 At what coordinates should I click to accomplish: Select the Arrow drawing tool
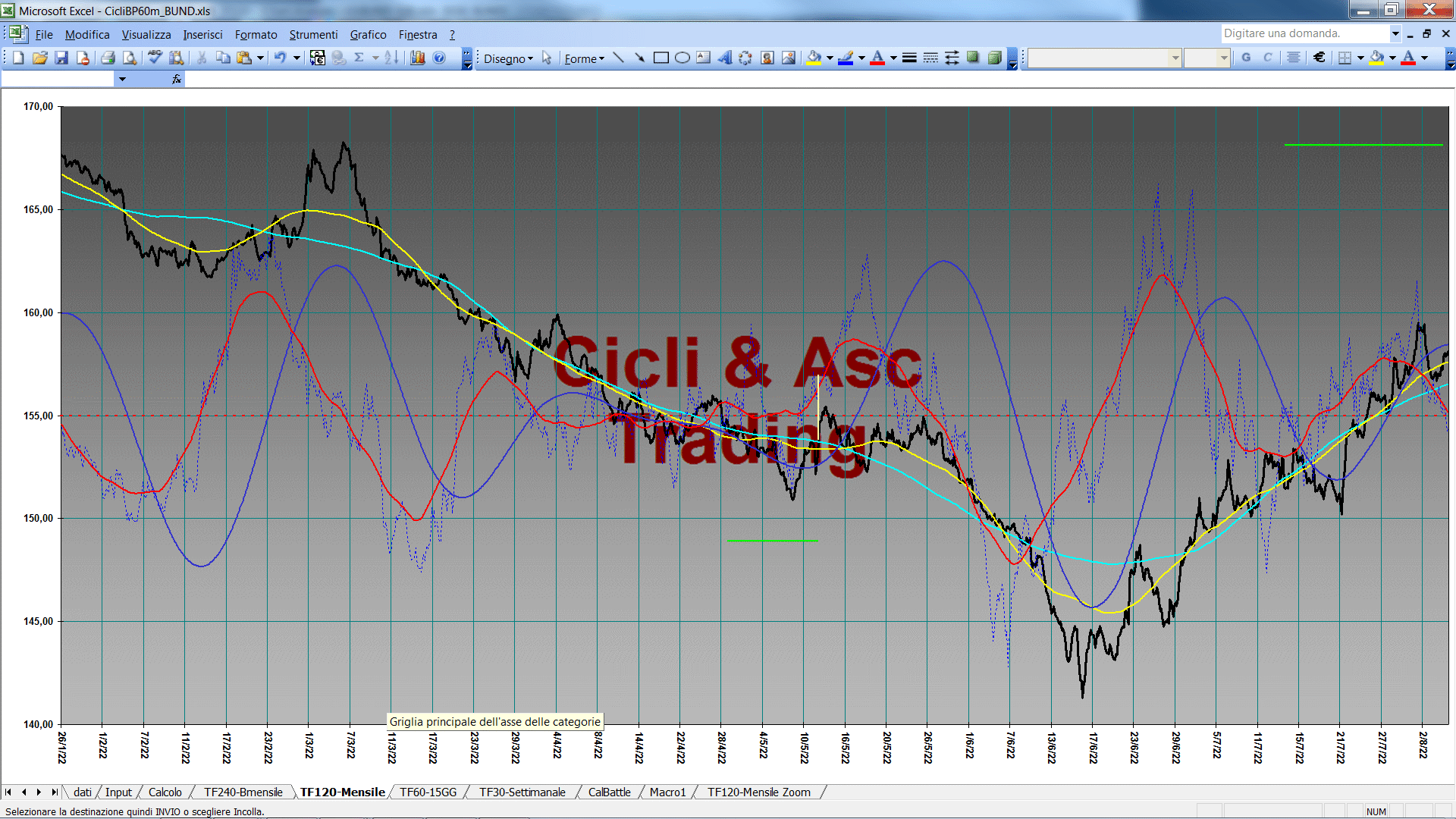[639, 58]
